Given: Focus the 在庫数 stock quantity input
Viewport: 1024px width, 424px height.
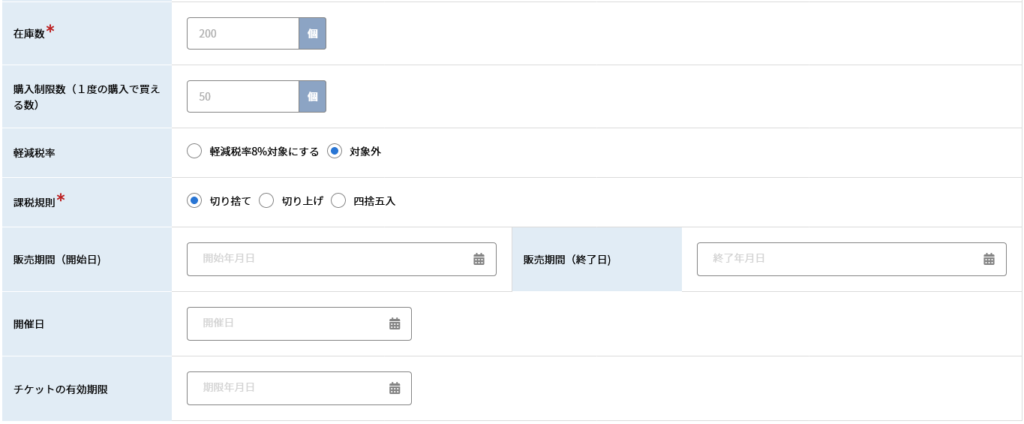Looking at the screenshot, I should pos(243,33).
